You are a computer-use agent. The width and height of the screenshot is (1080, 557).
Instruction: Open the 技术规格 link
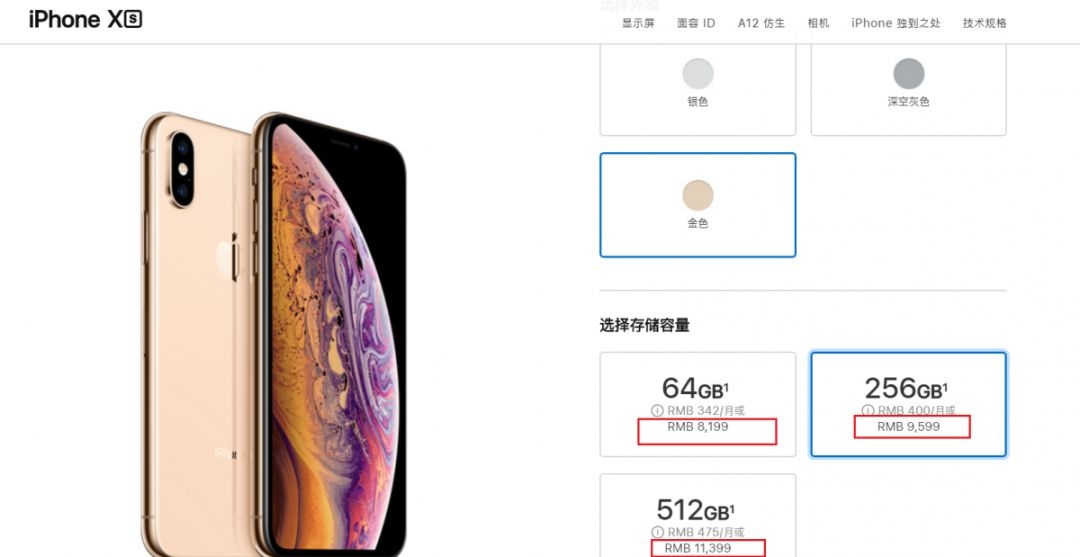(x=984, y=23)
